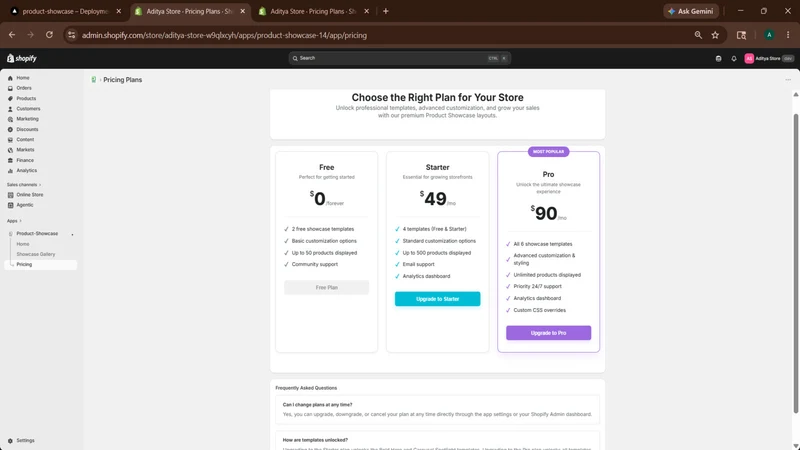Click "Community support" in Free plan
800x450 pixels.
point(315,264)
